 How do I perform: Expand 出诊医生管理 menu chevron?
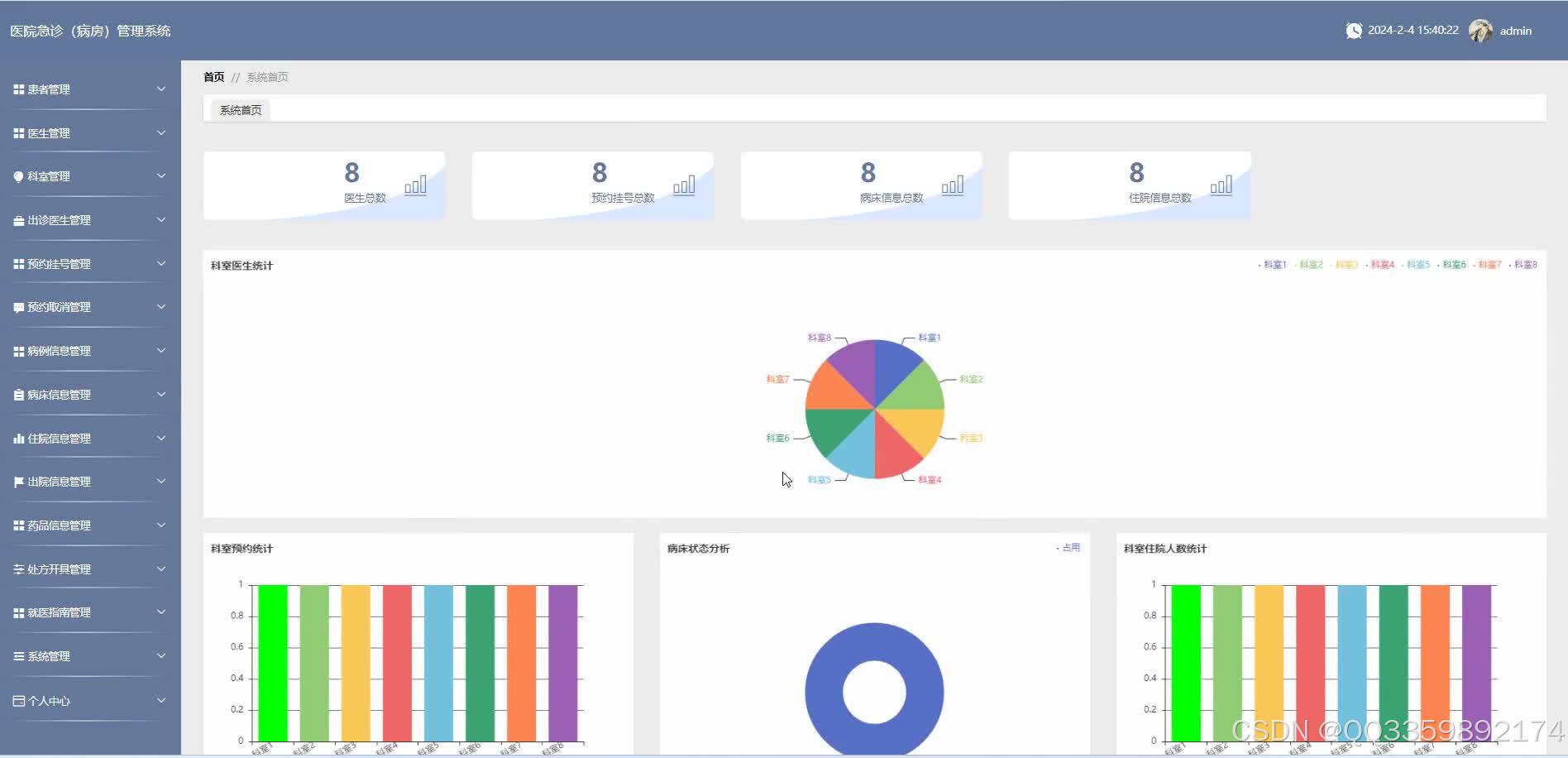[x=161, y=219]
